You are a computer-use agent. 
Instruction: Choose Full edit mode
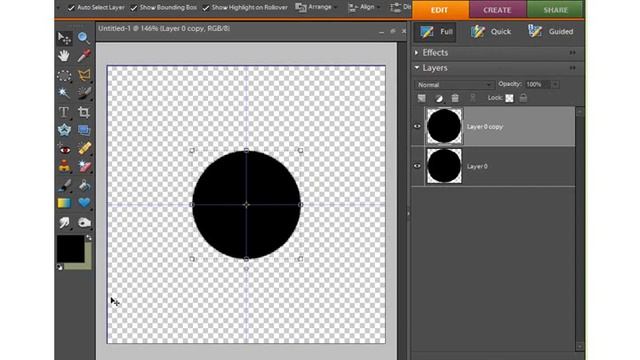pyautogui.click(x=436, y=32)
